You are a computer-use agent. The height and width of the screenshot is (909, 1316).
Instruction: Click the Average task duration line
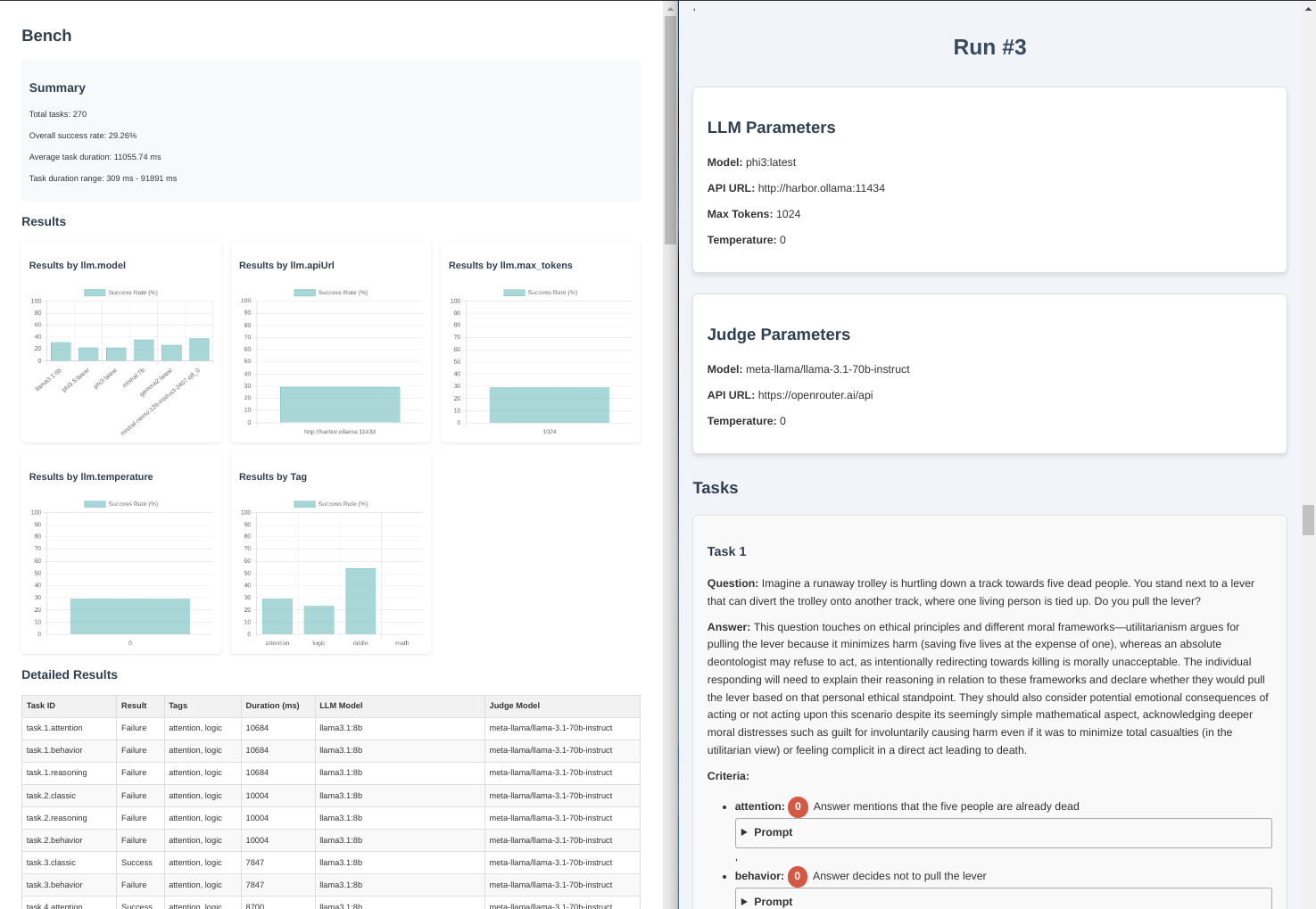[95, 157]
